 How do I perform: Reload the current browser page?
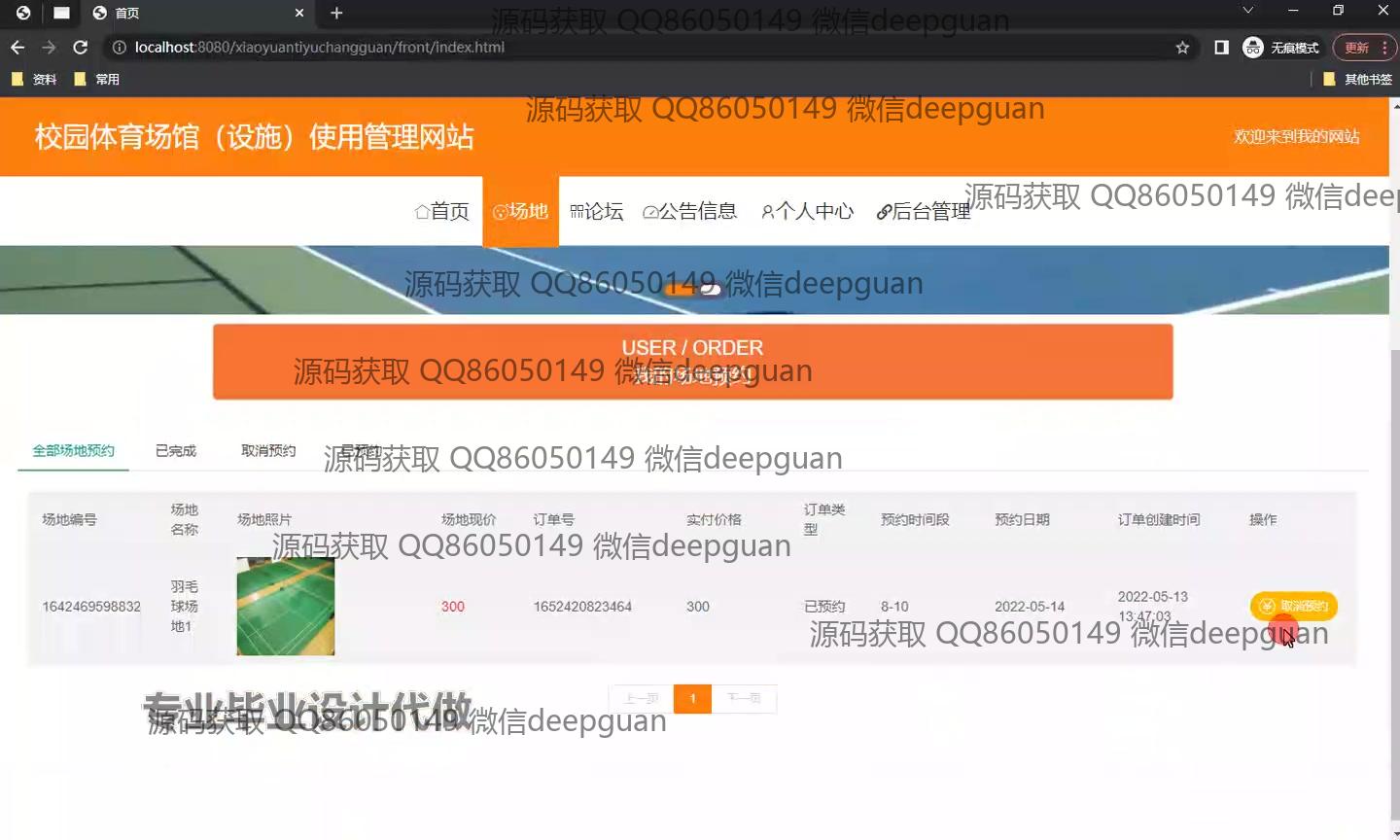81,48
